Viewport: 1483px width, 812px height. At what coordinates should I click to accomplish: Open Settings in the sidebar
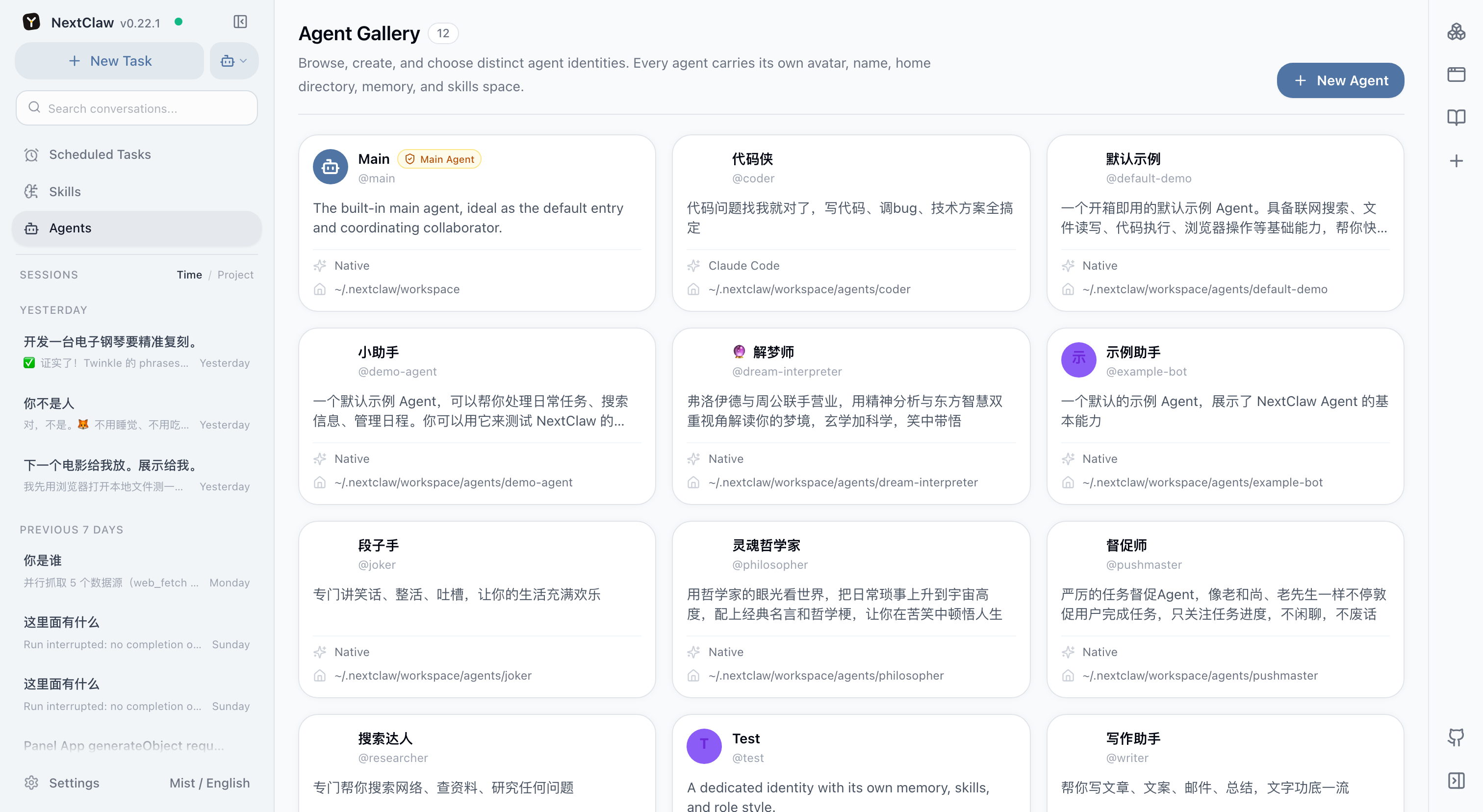click(74, 783)
